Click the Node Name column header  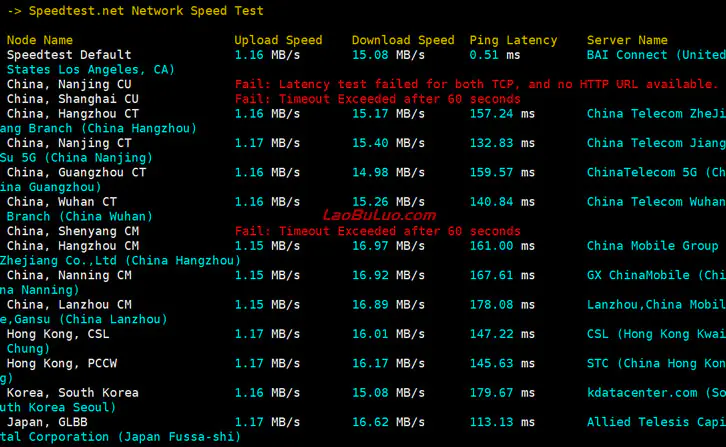40,40
